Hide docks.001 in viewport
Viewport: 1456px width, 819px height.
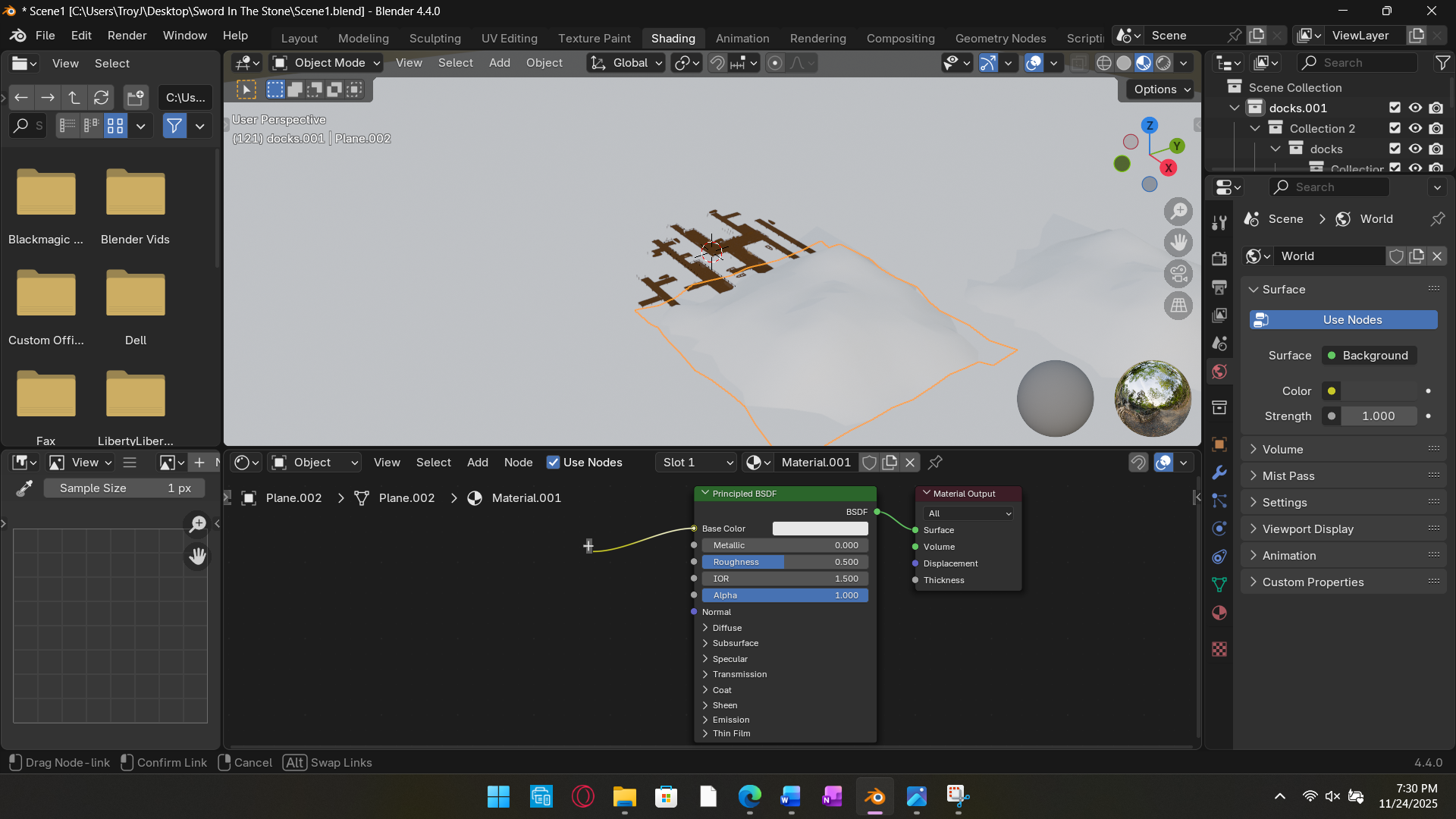[1415, 108]
